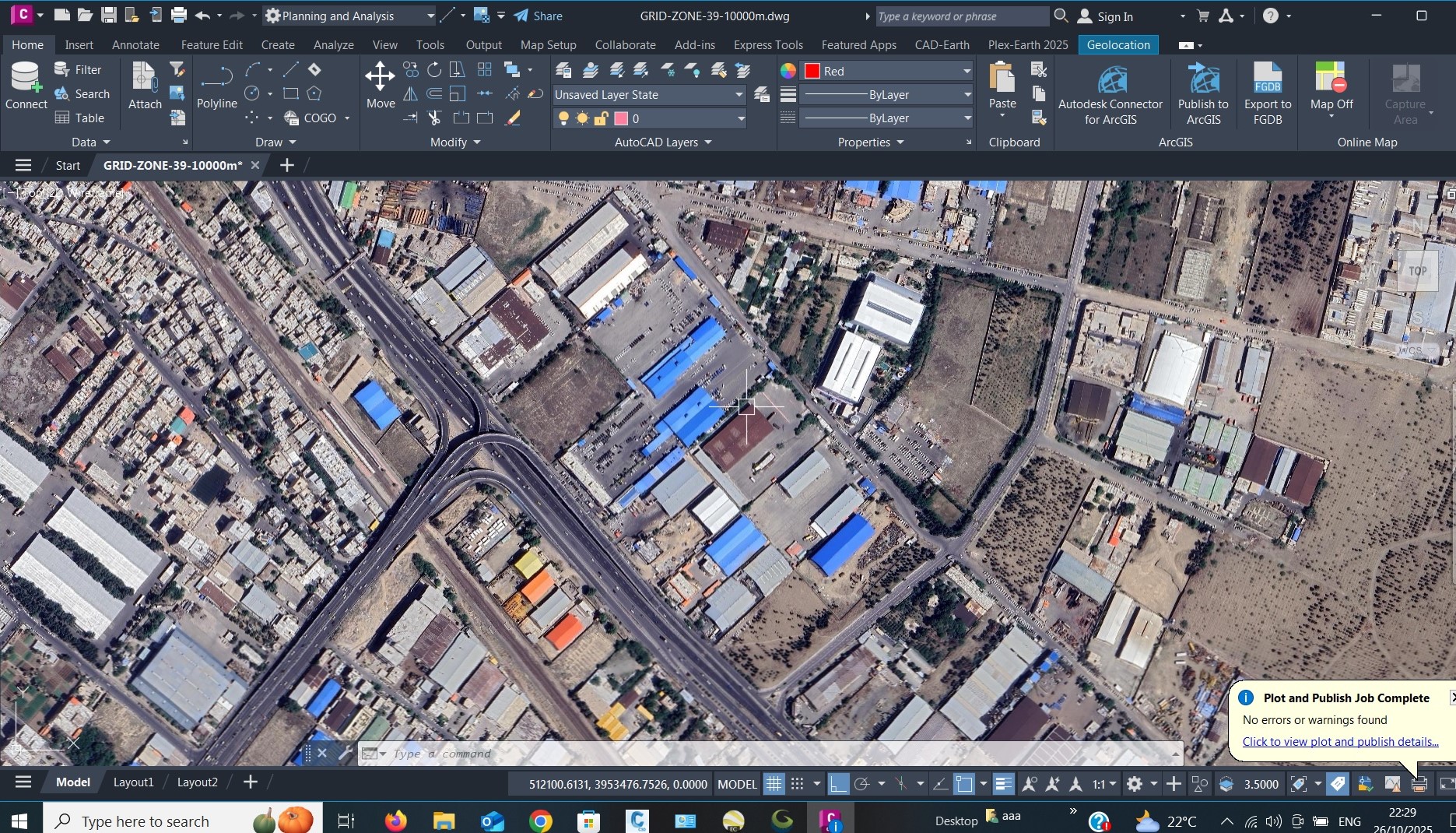Image resolution: width=1456 pixels, height=833 pixels.
Task: Open the Red color dropdown
Action: (x=888, y=71)
